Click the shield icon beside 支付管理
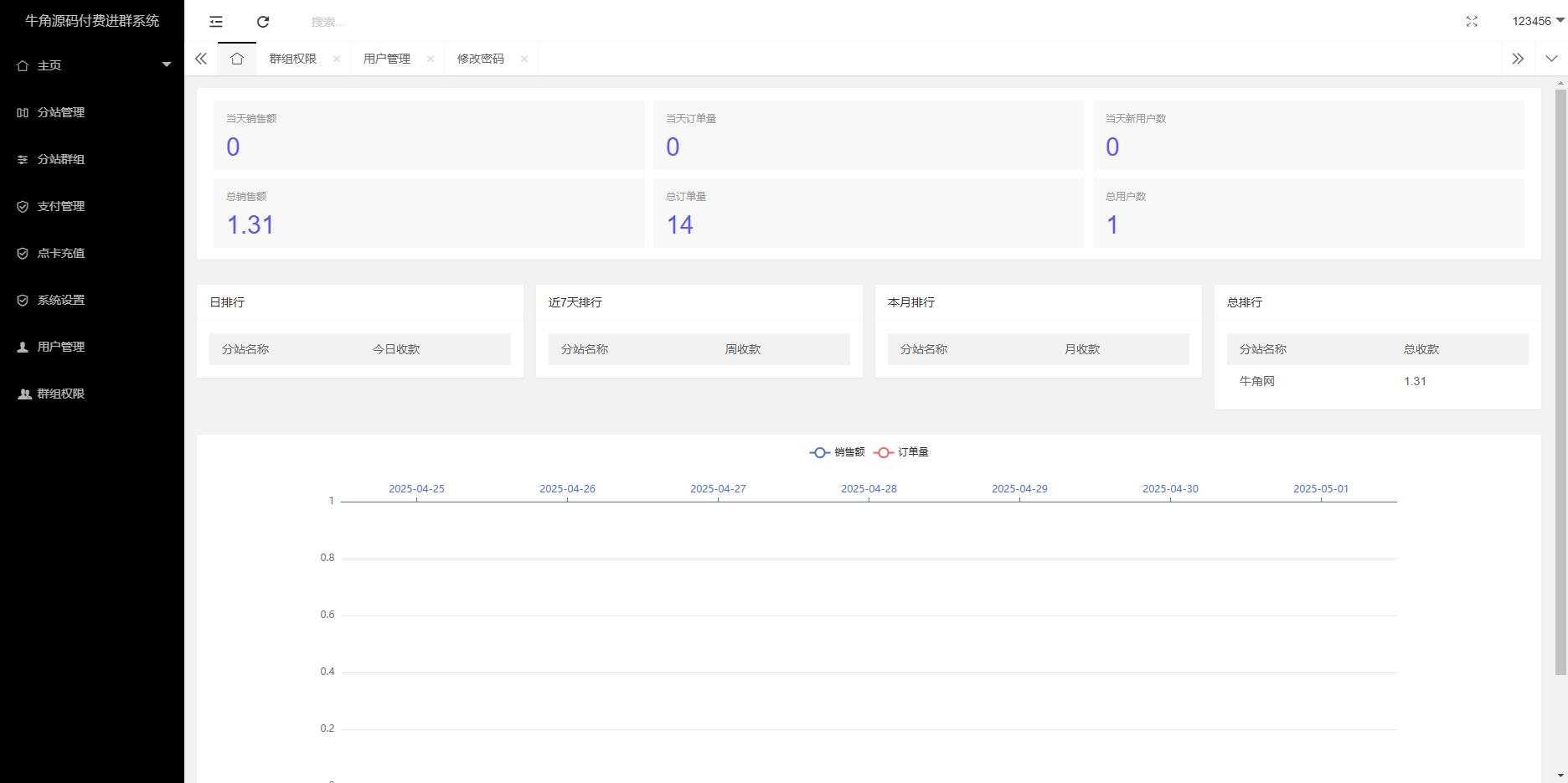1568x783 pixels. [23, 206]
